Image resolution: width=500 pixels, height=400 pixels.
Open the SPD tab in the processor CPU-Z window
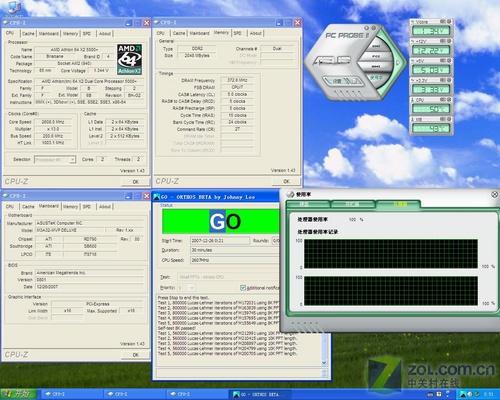[x=87, y=34]
